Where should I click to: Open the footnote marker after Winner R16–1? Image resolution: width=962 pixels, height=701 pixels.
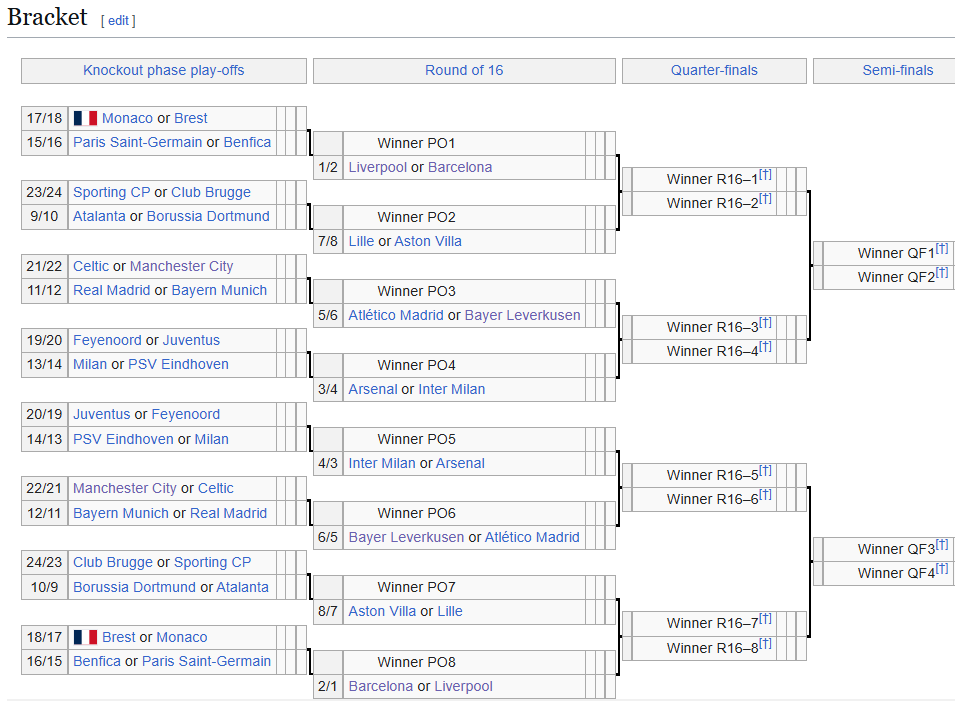point(765,175)
